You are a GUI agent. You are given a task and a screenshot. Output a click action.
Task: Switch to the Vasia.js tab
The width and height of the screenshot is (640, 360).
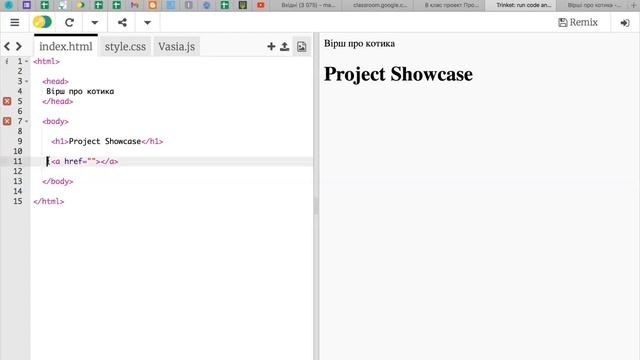tap(177, 47)
